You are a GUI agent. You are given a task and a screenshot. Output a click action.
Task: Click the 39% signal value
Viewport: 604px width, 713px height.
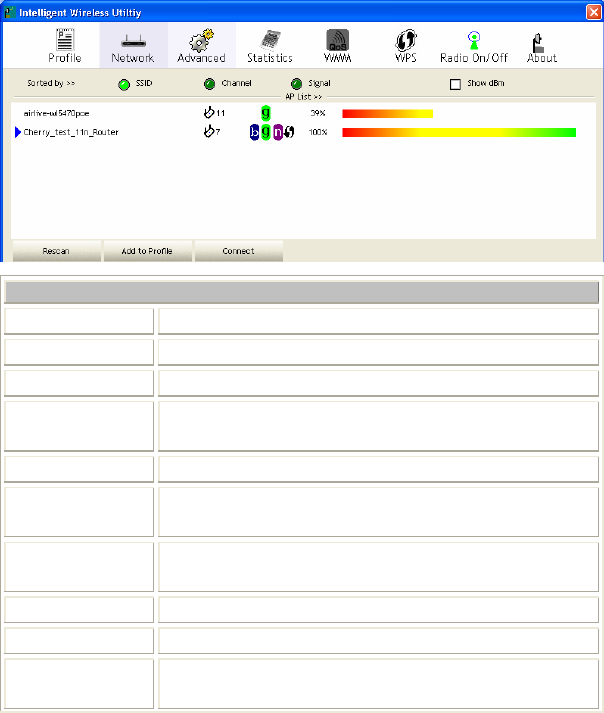[318, 113]
